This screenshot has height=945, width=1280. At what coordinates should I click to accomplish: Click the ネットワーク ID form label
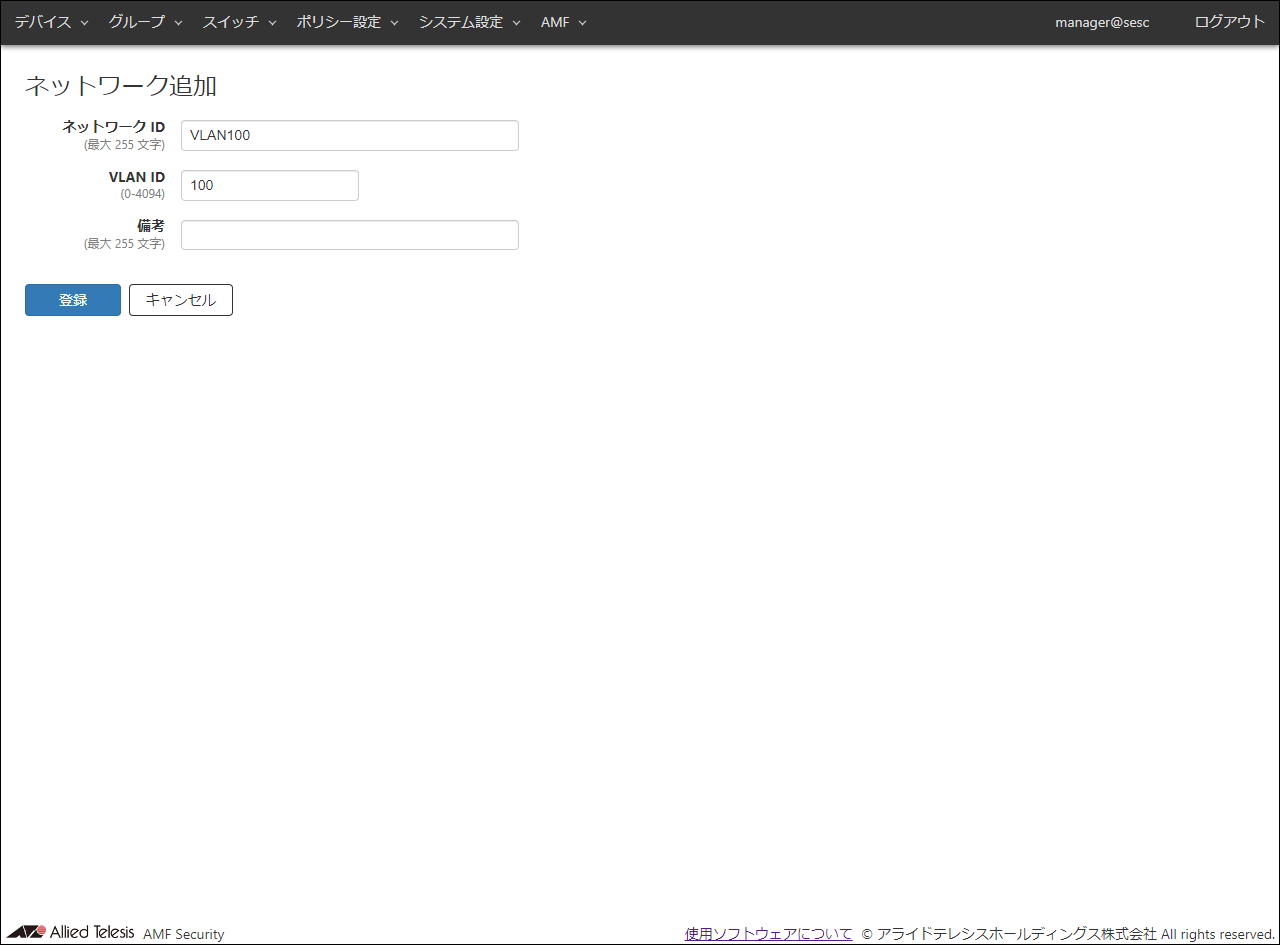(113, 127)
